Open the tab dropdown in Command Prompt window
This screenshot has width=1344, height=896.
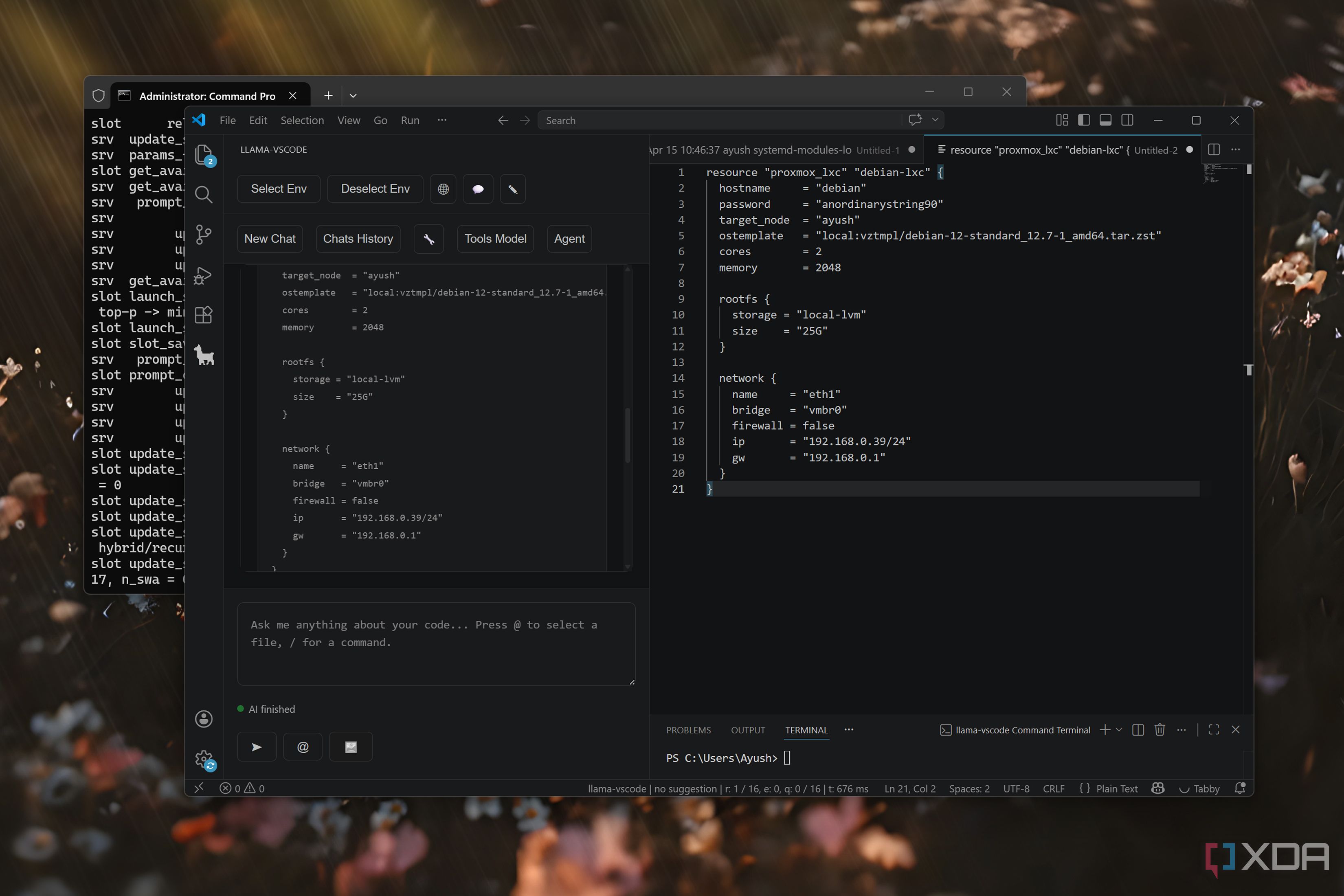[353, 95]
